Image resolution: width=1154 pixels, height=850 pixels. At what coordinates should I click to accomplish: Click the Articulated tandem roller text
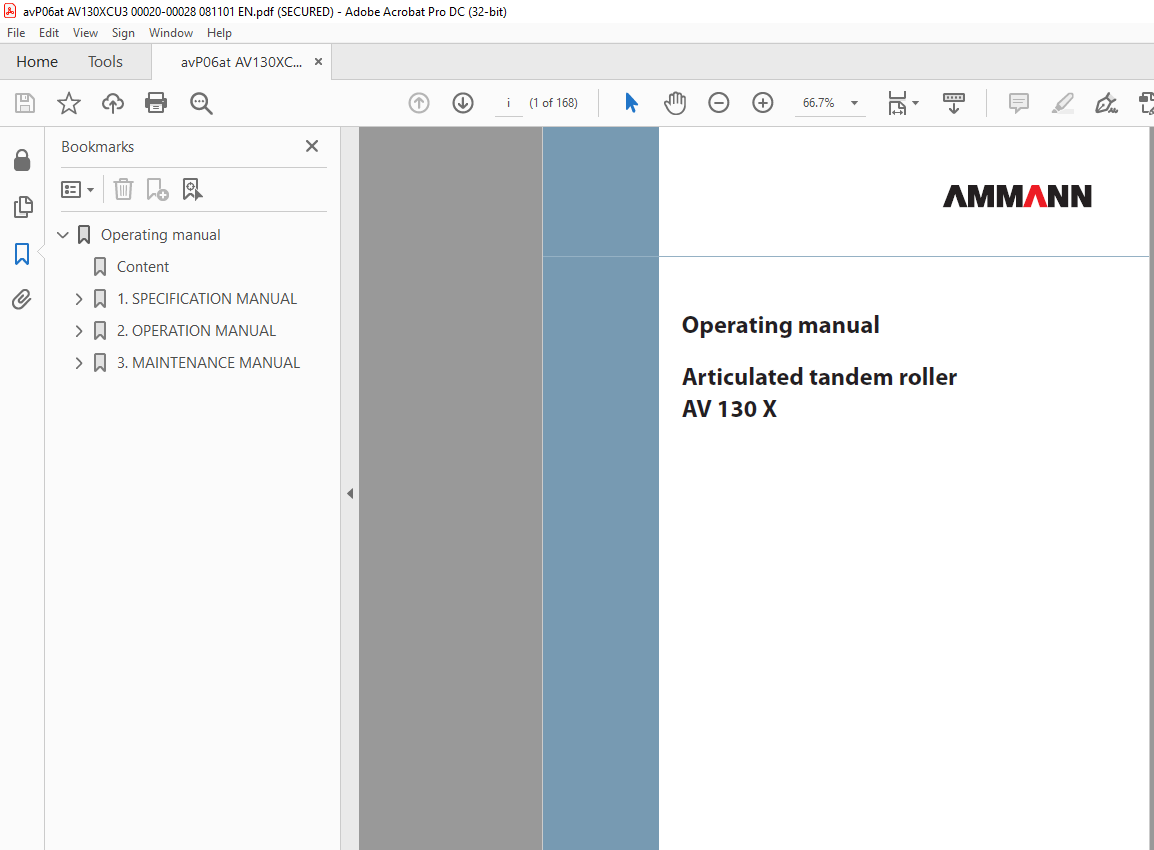(x=819, y=377)
